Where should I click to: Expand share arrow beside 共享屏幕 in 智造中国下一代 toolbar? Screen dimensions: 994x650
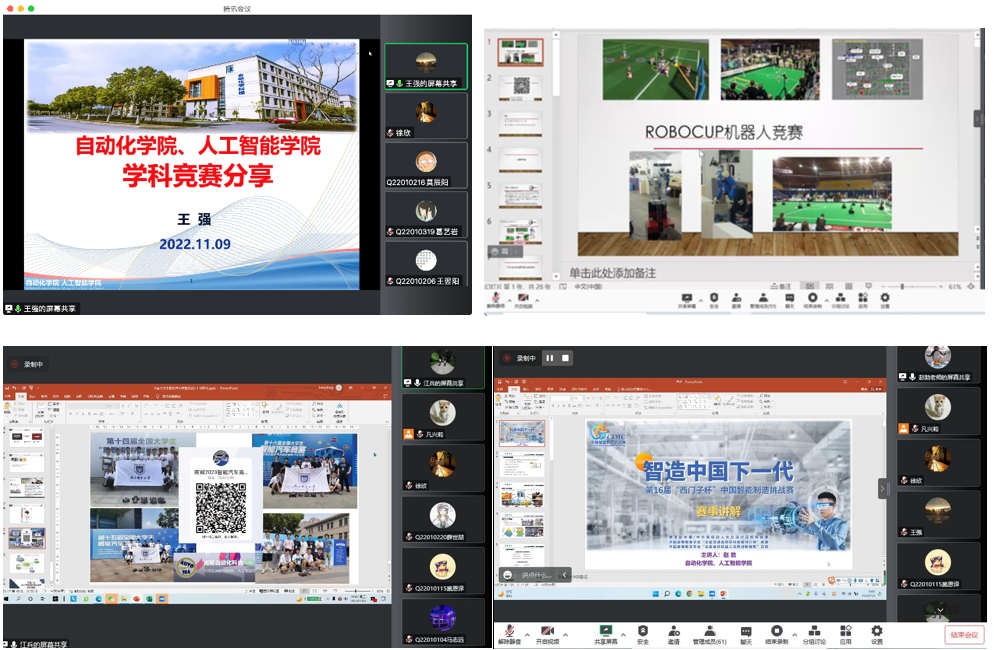click(x=623, y=634)
